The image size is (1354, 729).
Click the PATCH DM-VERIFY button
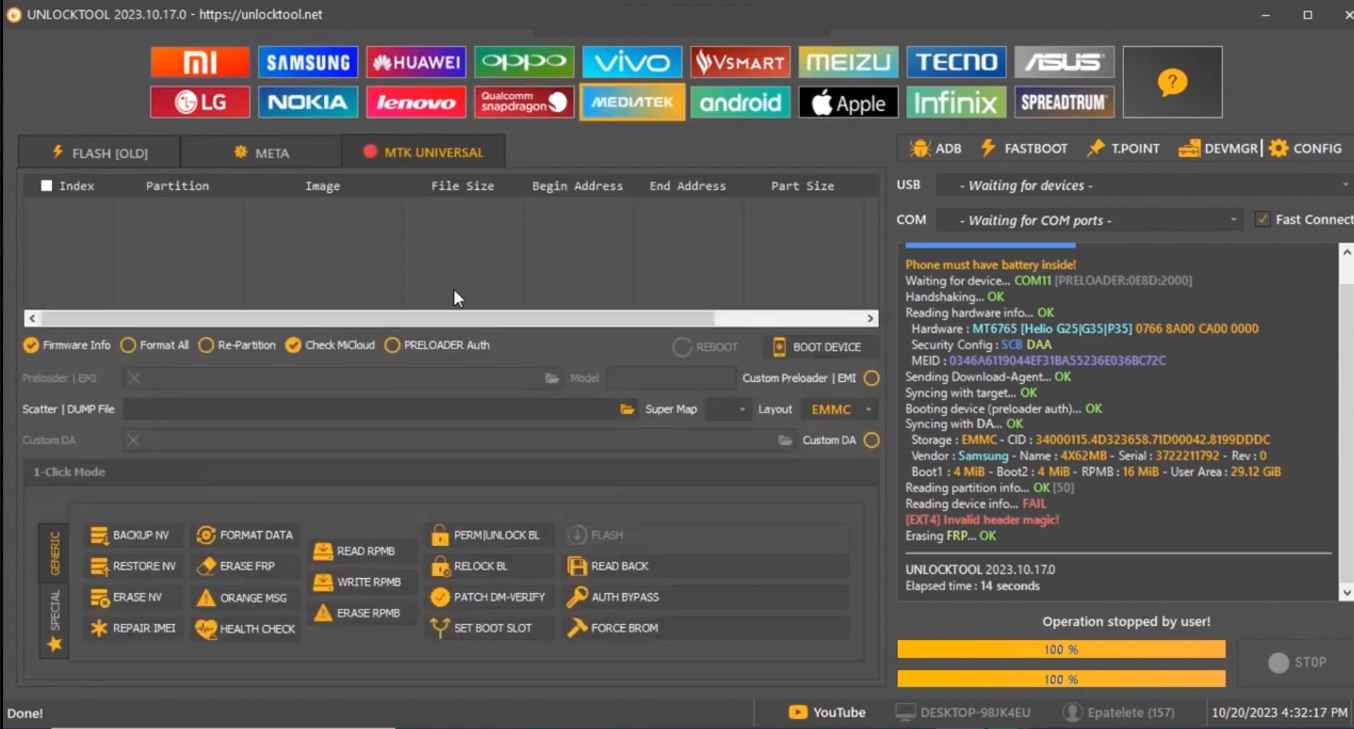pyautogui.click(x=488, y=597)
